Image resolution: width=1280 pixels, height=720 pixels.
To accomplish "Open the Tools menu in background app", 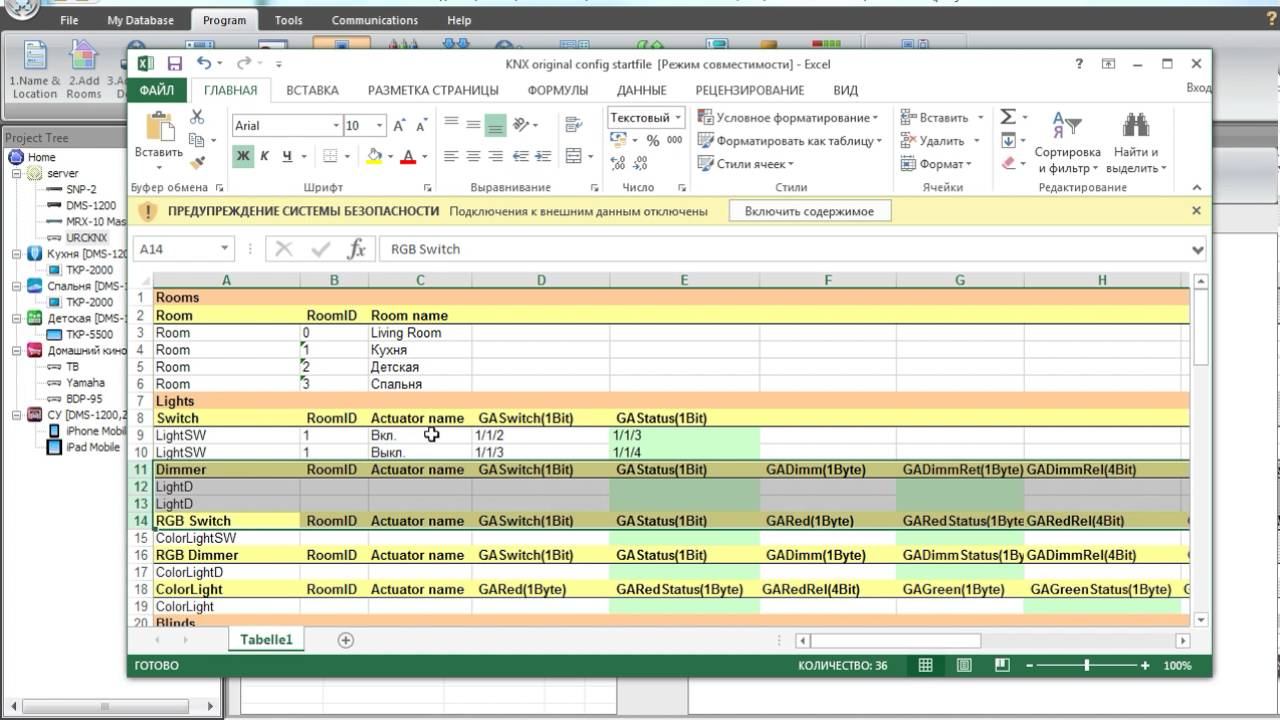I will [288, 20].
